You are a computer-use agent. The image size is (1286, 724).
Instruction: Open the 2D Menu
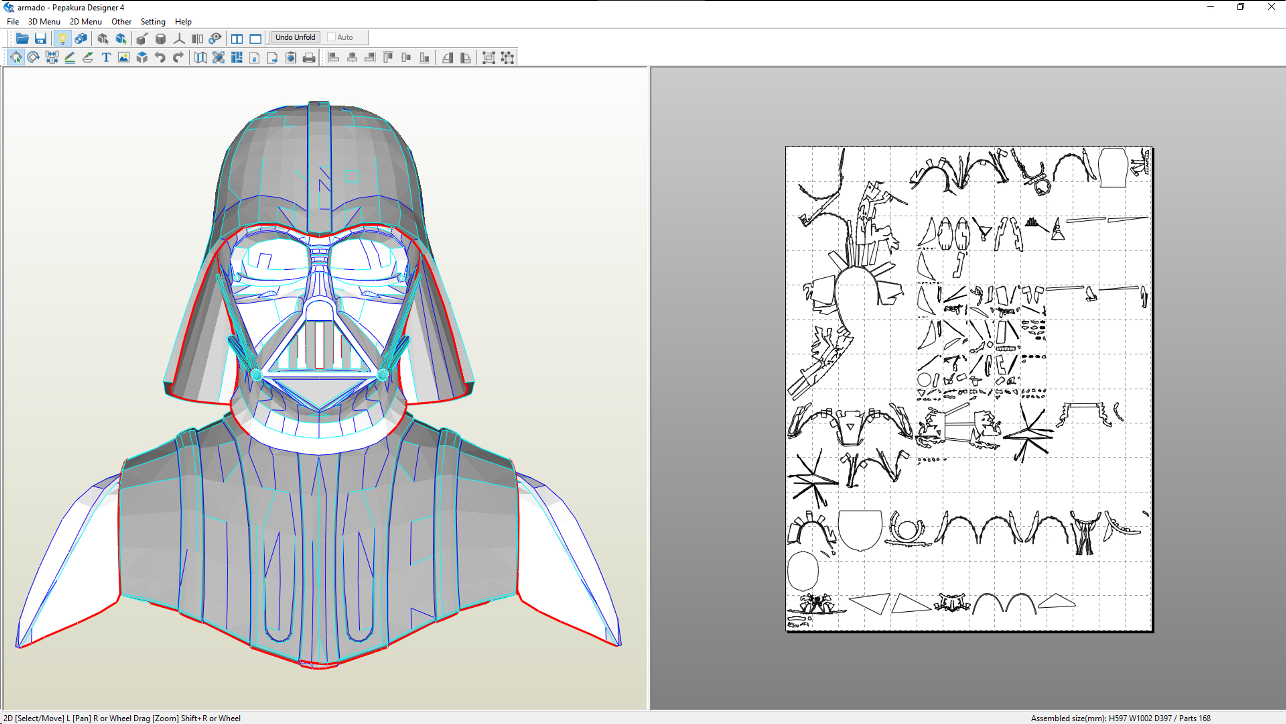pos(86,21)
